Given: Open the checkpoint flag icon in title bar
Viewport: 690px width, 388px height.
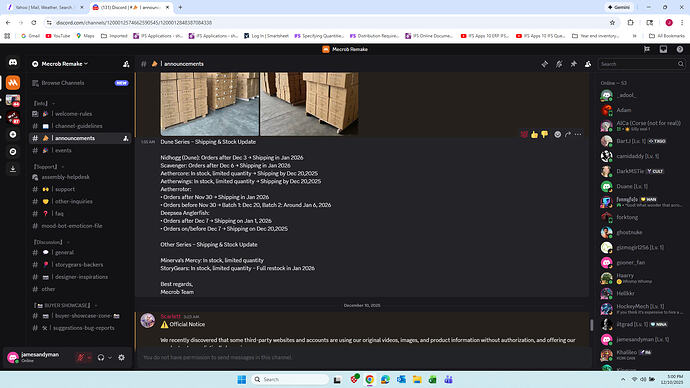Looking at the screenshot, I should [647, 49].
